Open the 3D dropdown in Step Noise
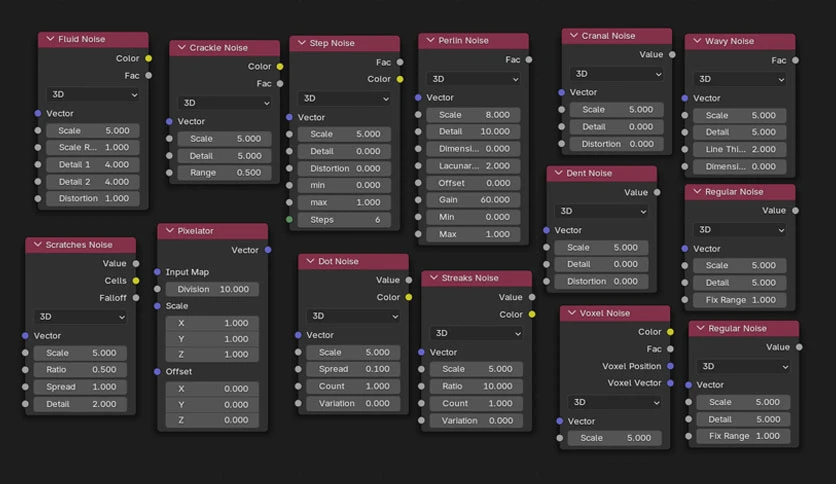The height and width of the screenshot is (484, 836). 344,99
